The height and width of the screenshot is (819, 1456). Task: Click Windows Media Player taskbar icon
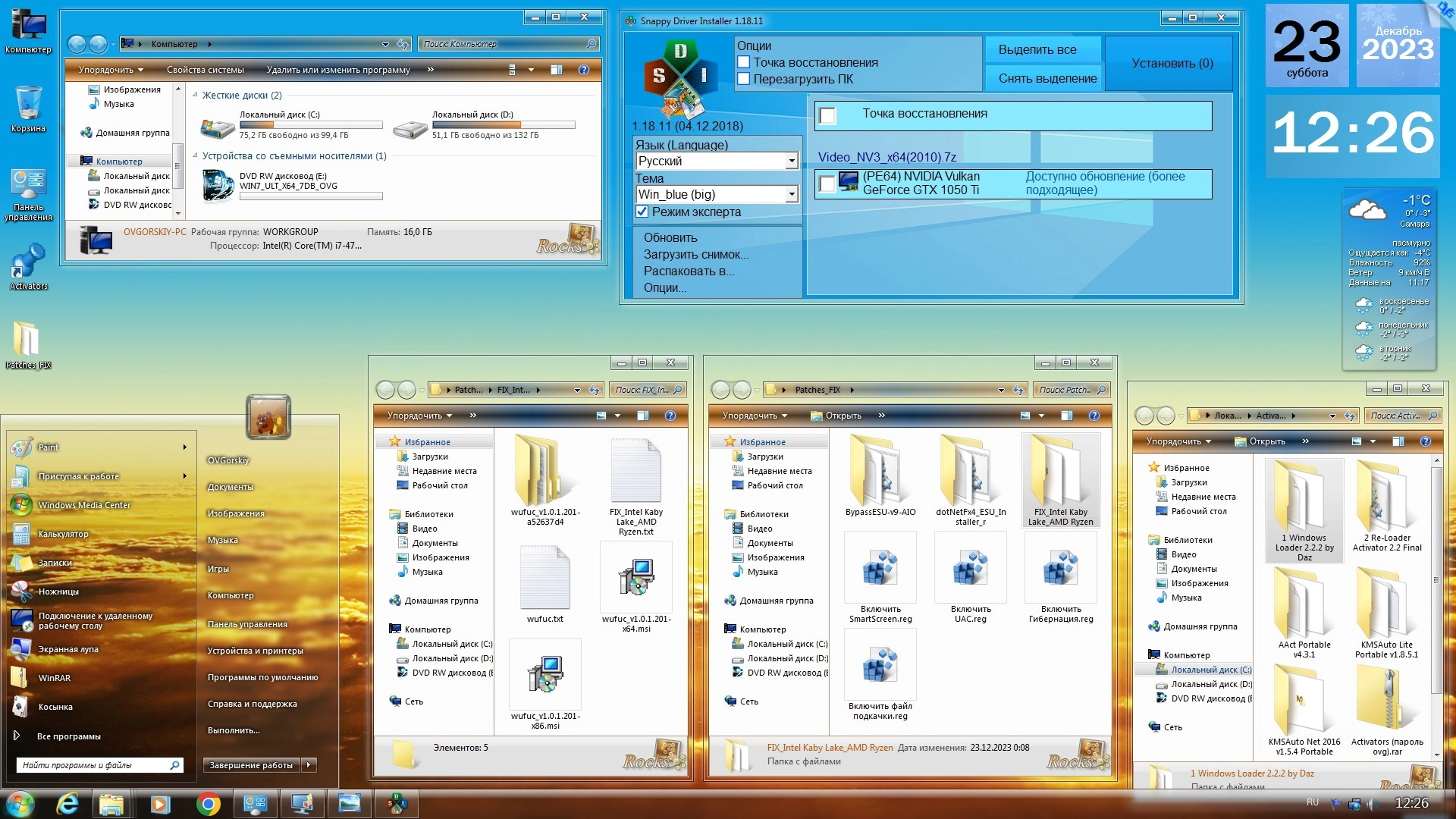tap(160, 804)
